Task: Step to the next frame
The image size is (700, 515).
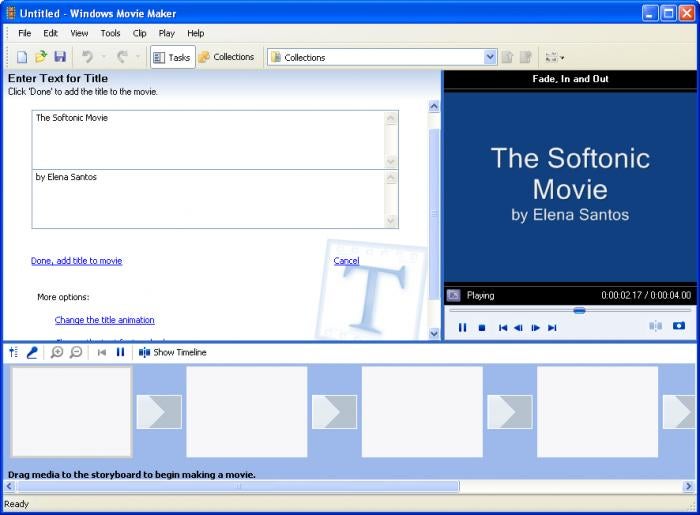Action: click(536, 327)
